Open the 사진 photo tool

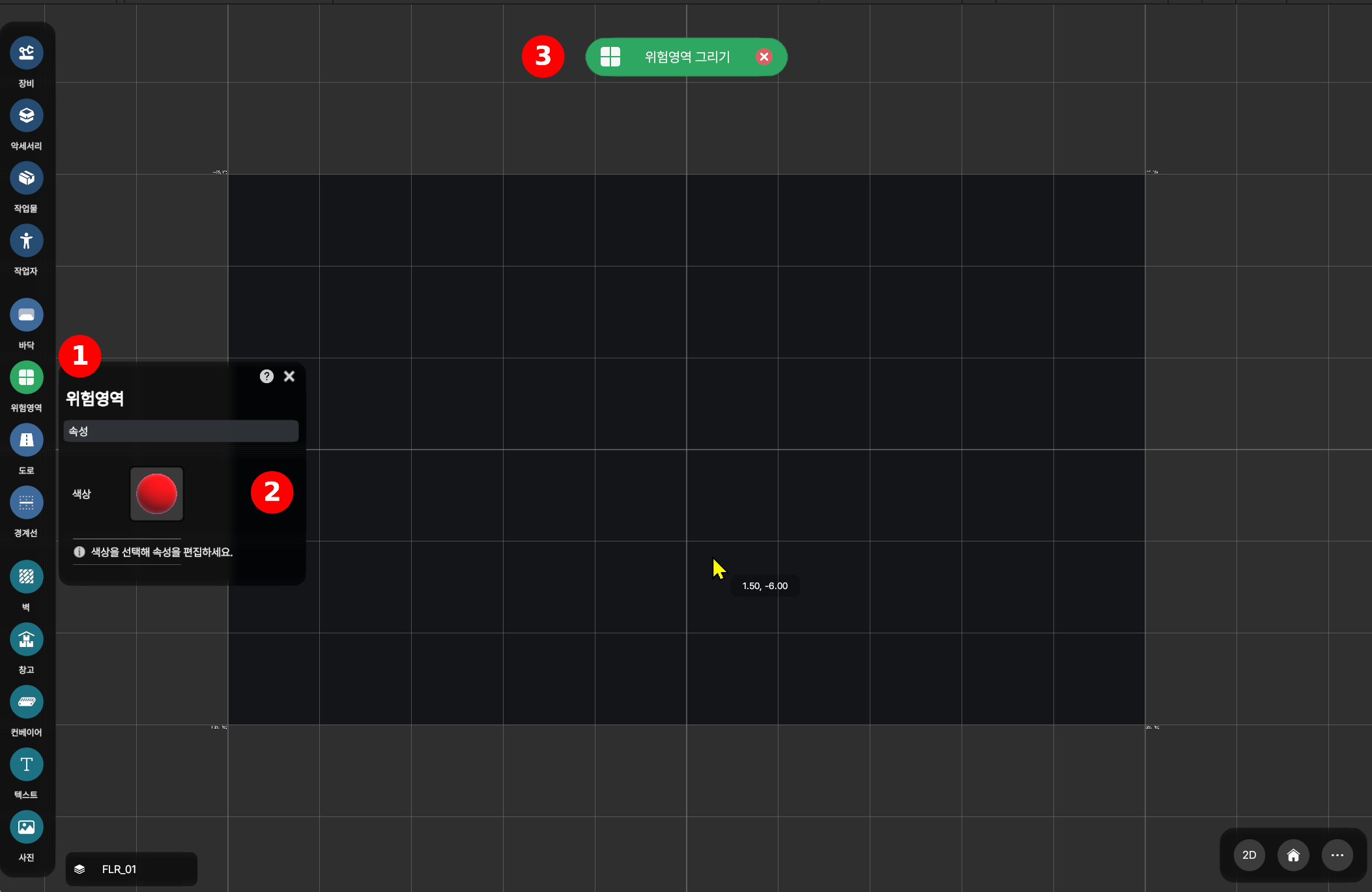click(x=26, y=827)
